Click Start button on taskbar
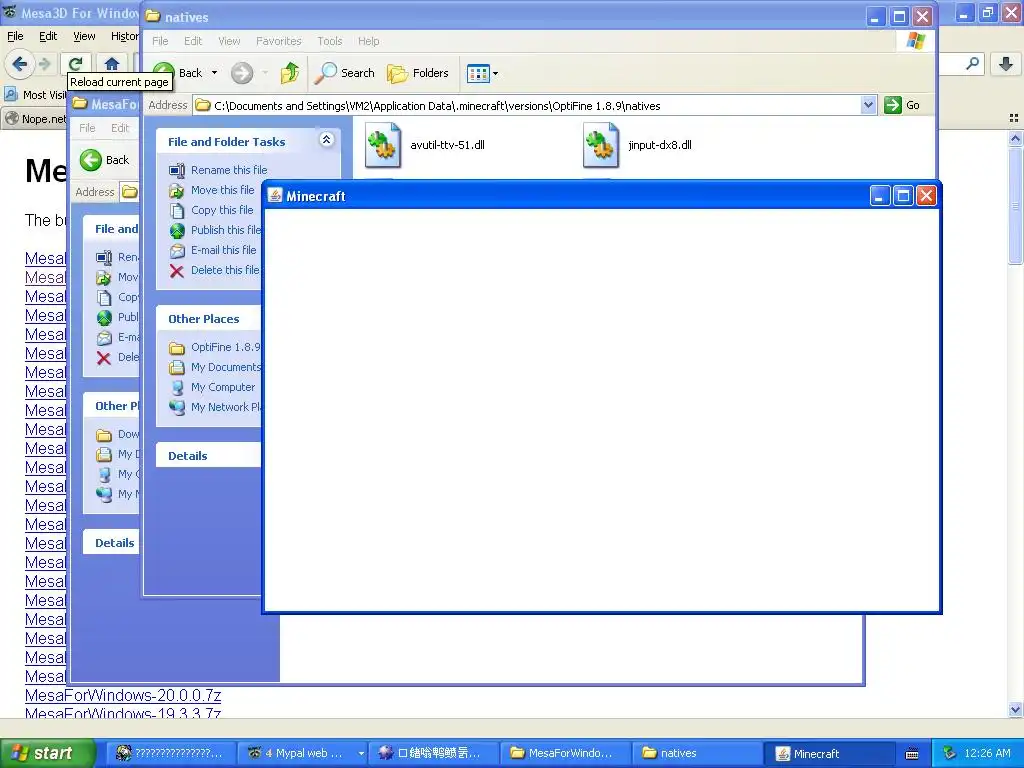The height and width of the screenshot is (768, 1024). (x=47, y=753)
